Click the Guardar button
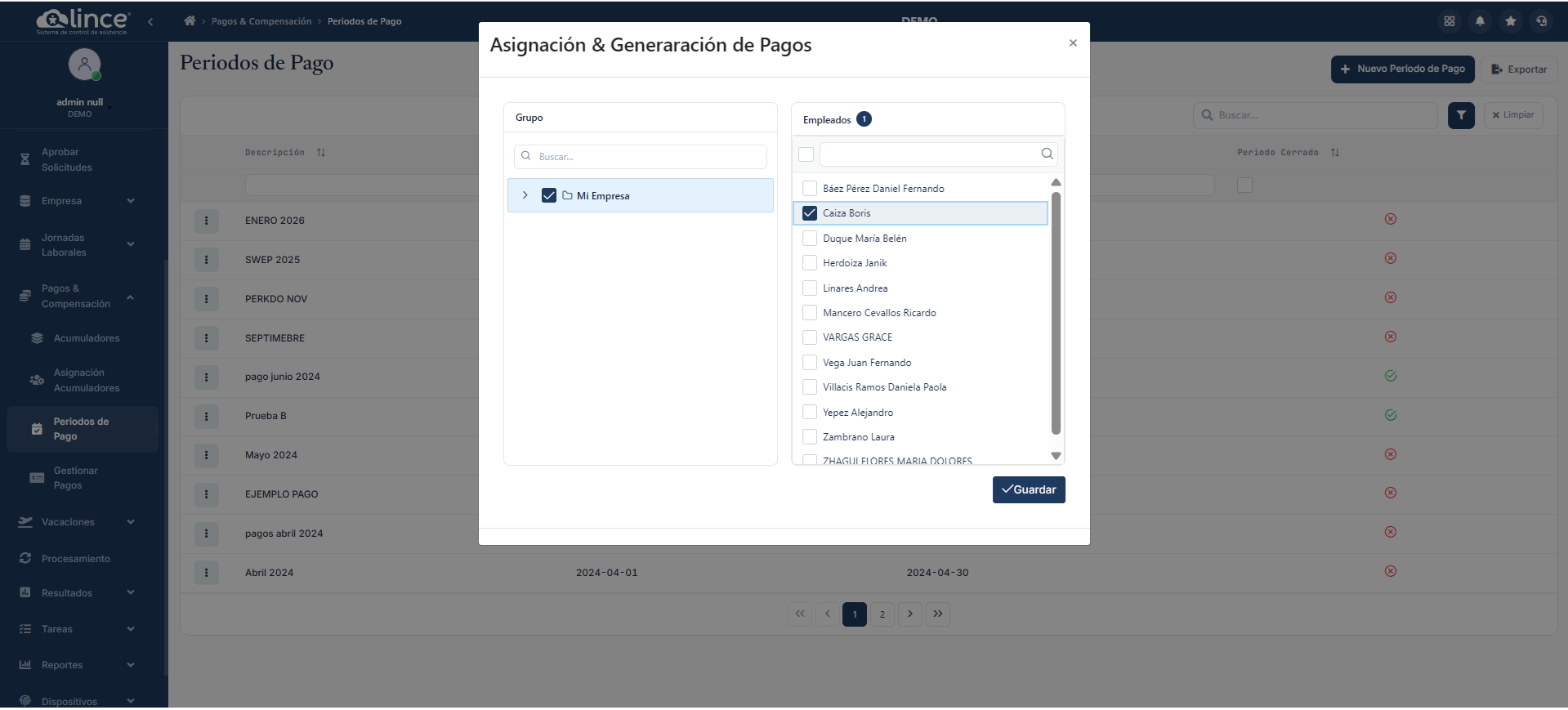Image resolution: width=1568 pixels, height=710 pixels. (x=1029, y=490)
